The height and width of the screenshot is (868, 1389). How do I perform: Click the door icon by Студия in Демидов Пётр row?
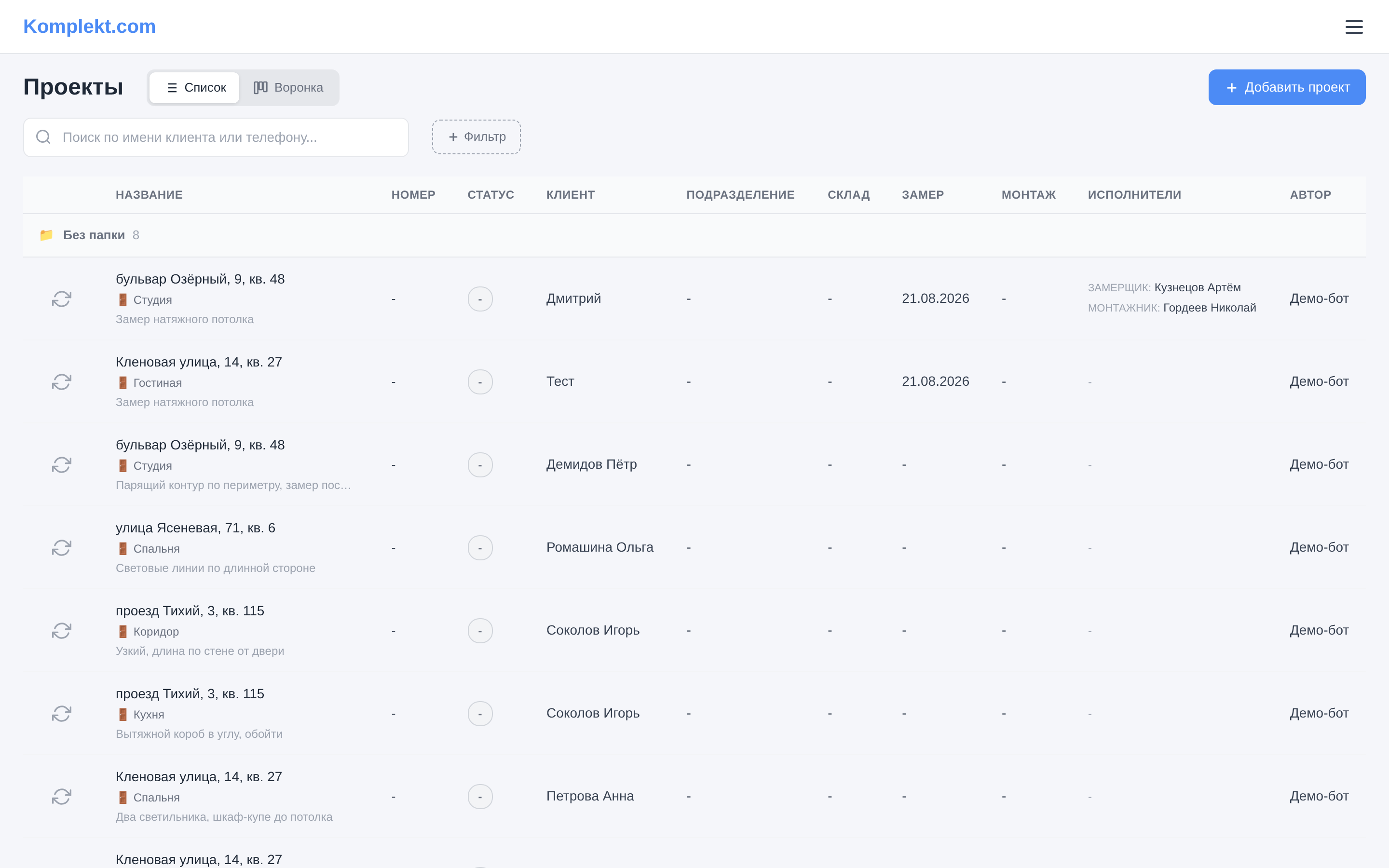[123, 465]
